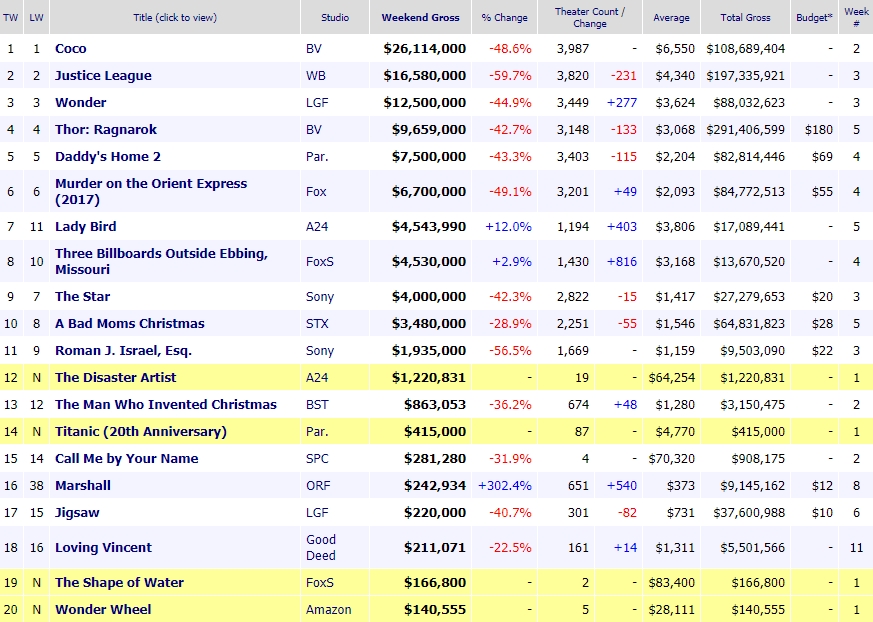The height and width of the screenshot is (622, 873).
Task: Select the 3,987 theater count
Action: click(573, 48)
